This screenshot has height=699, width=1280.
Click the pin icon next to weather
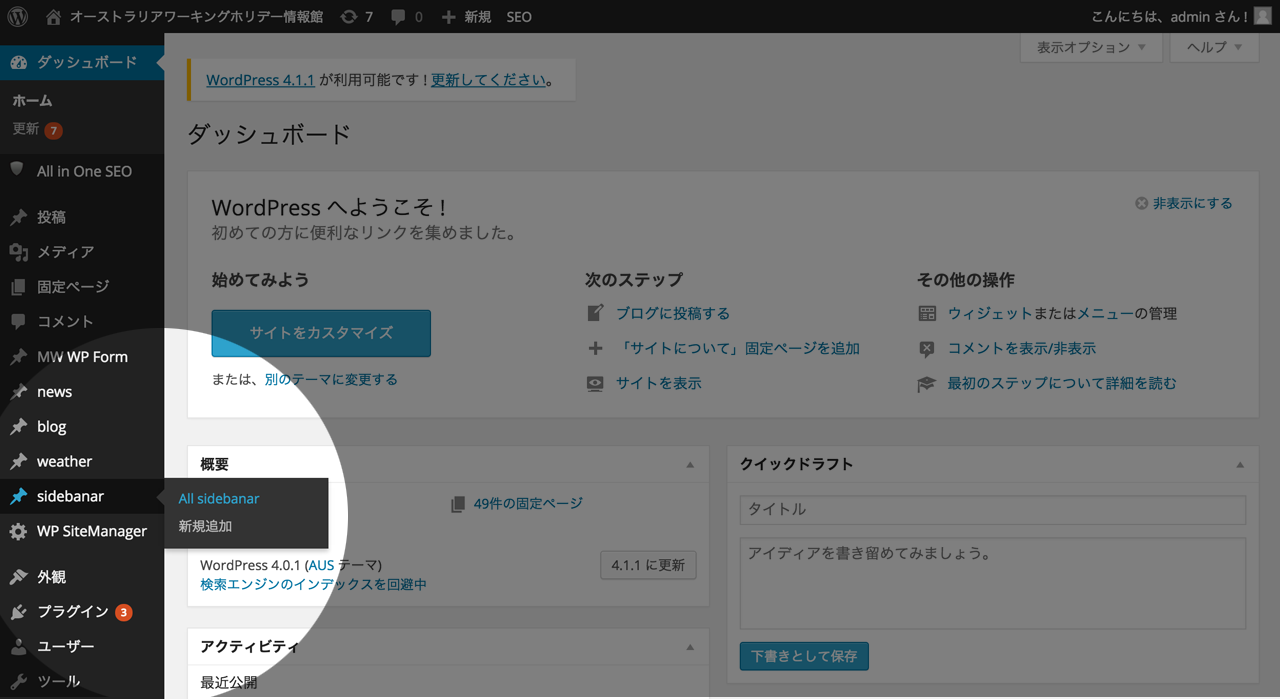[x=18, y=462]
